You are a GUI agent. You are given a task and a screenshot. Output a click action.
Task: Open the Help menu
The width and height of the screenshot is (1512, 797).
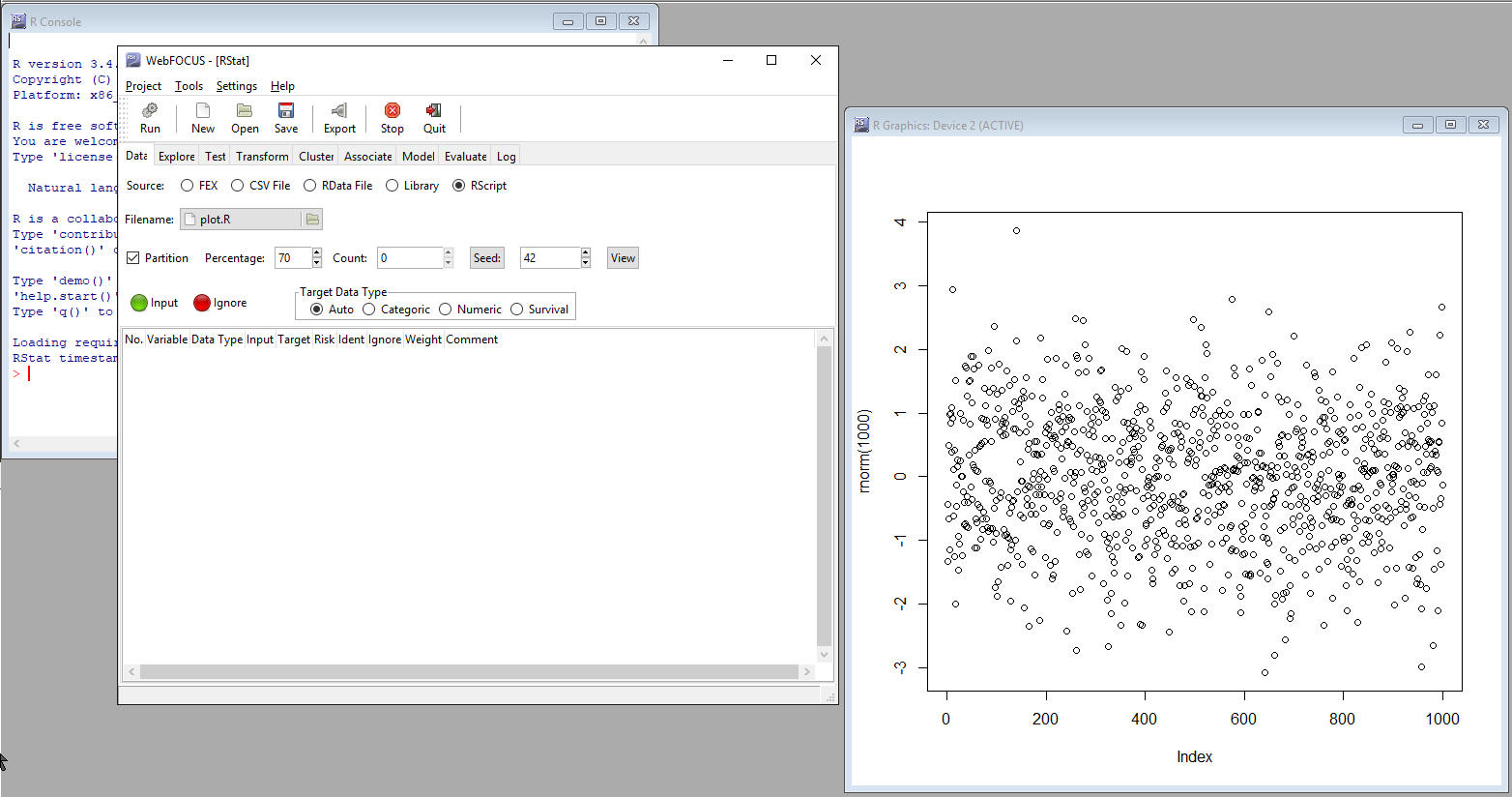[x=282, y=86]
